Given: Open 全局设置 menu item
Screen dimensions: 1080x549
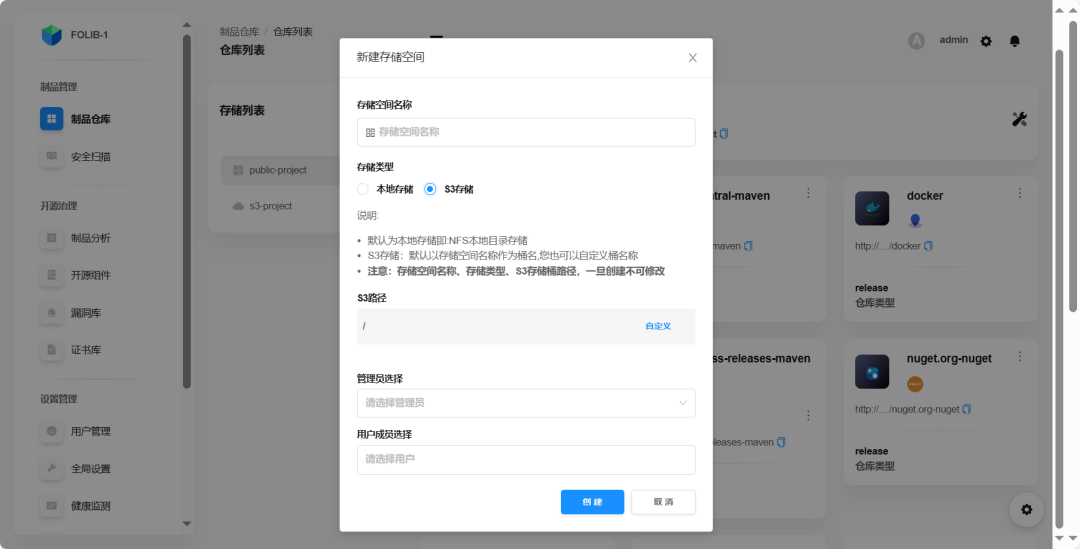Looking at the screenshot, I should click(x=91, y=468).
